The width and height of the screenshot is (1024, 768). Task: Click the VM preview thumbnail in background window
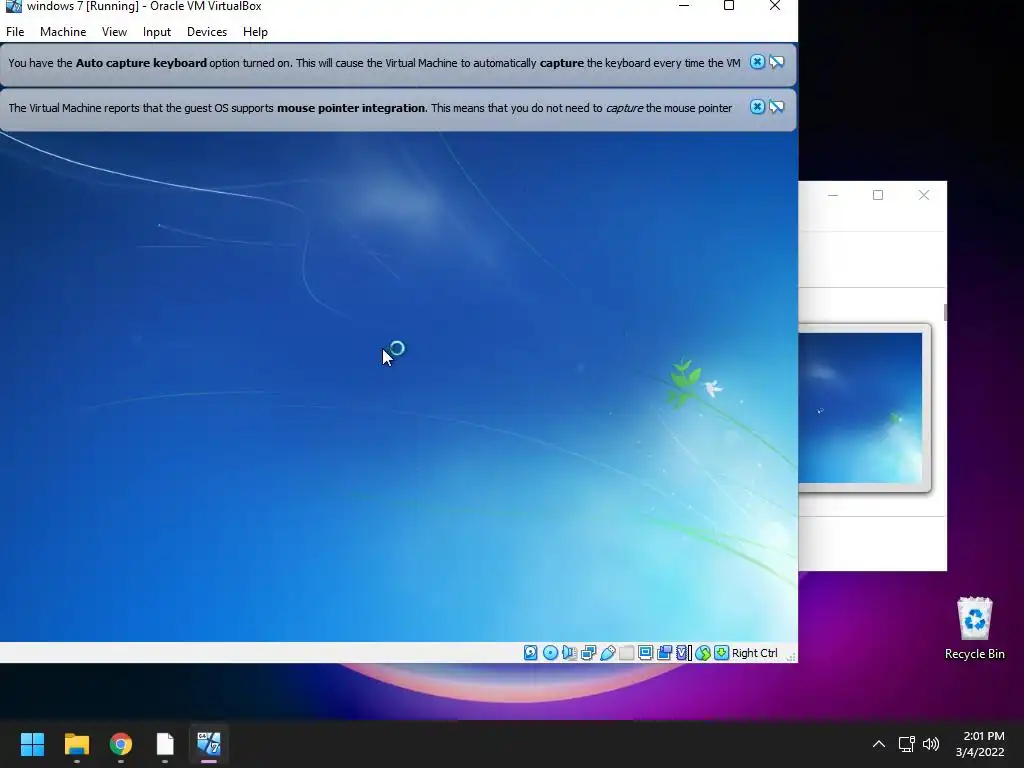pos(860,408)
